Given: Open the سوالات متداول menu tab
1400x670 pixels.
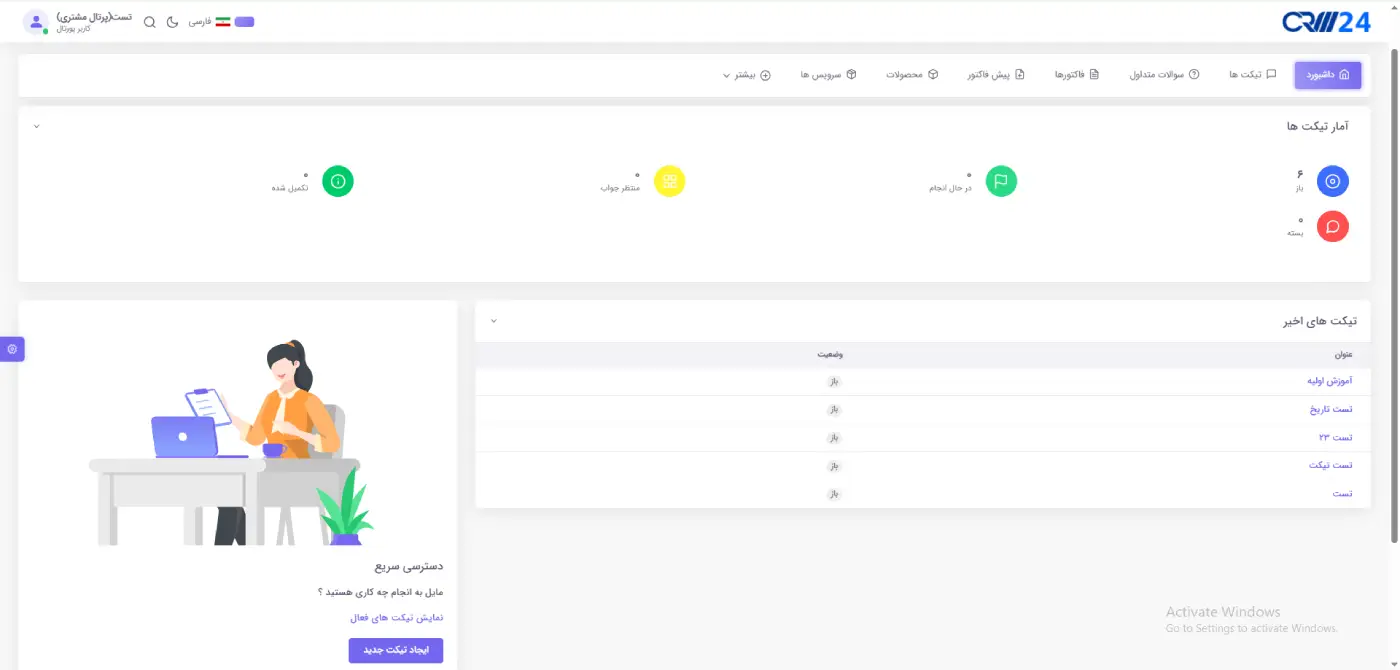Looking at the screenshot, I should (1164, 75).
